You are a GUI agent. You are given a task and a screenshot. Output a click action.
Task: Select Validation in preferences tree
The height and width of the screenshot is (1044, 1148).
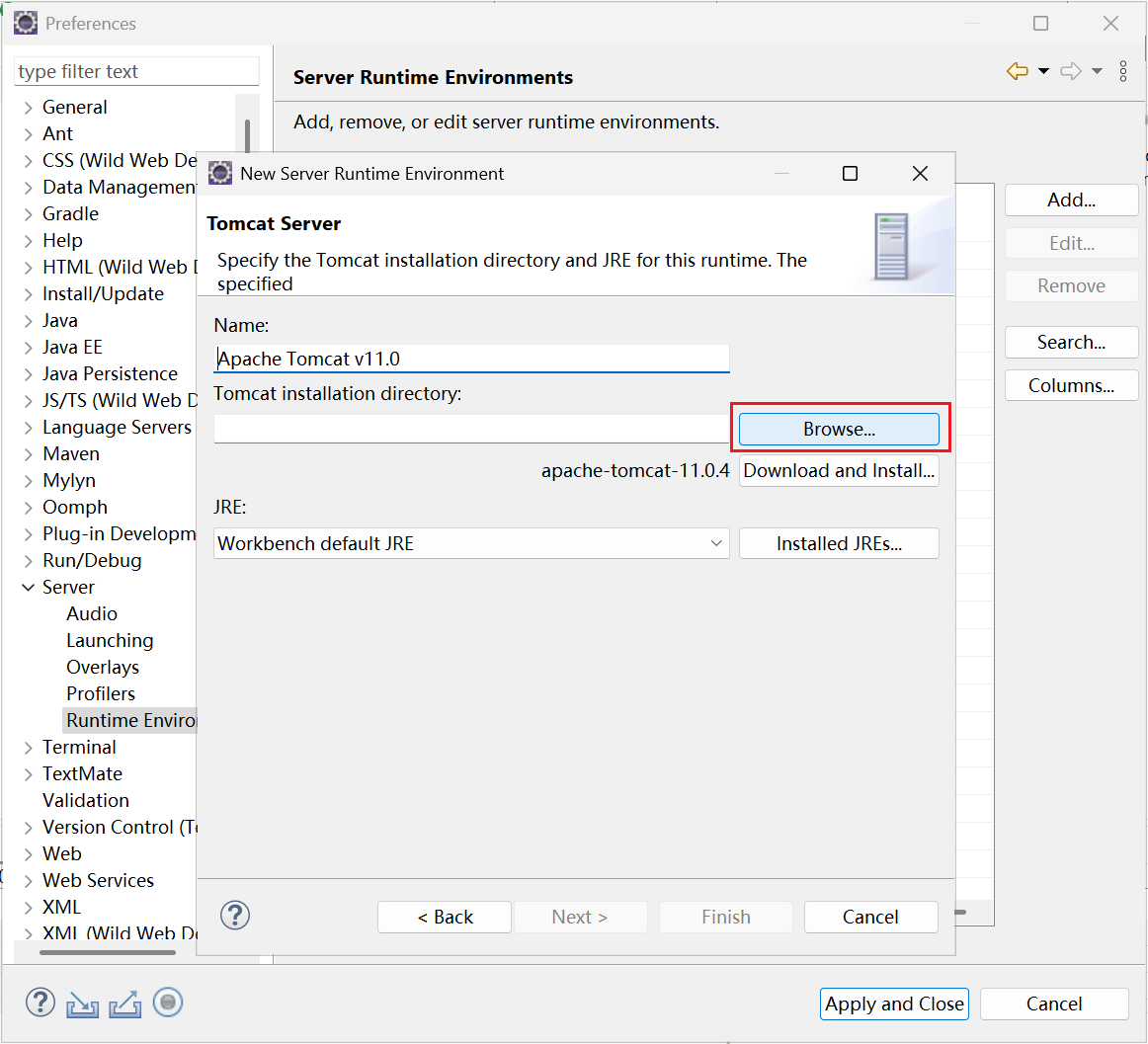86,800
